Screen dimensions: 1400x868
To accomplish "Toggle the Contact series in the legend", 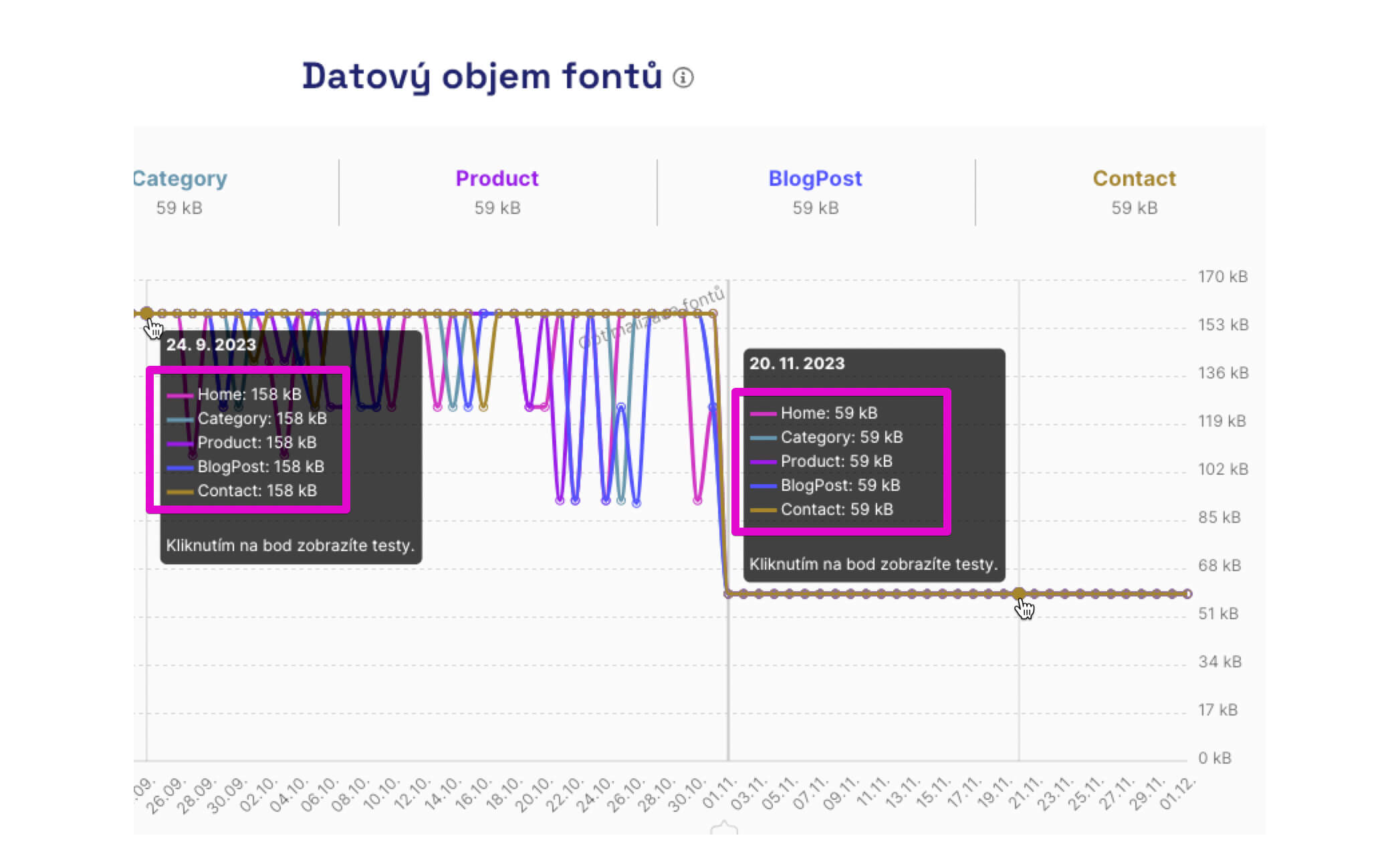I will tap(1135, 178).
